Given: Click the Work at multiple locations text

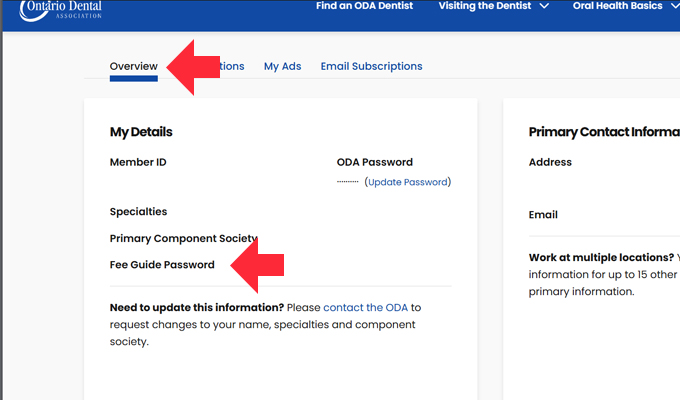Looking at the screenshot, I should (601, 258).
